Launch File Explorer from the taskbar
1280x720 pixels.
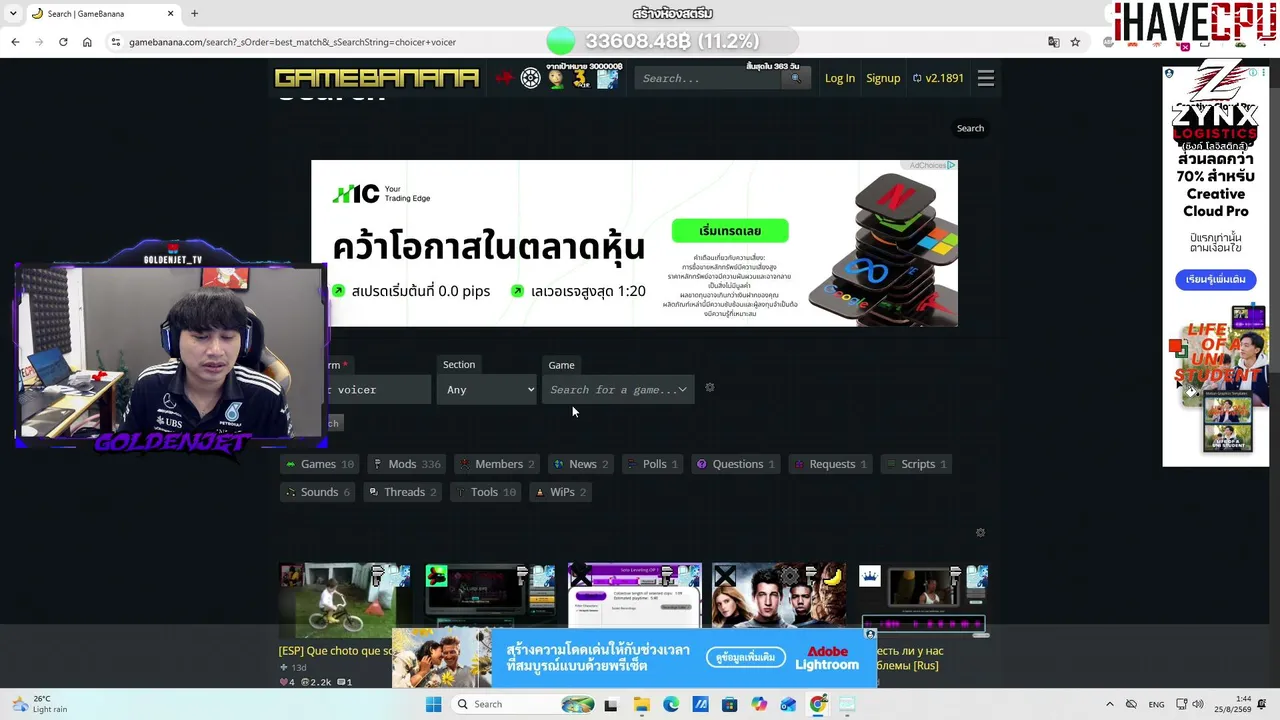pyautogui.click(x=641, y=704)
